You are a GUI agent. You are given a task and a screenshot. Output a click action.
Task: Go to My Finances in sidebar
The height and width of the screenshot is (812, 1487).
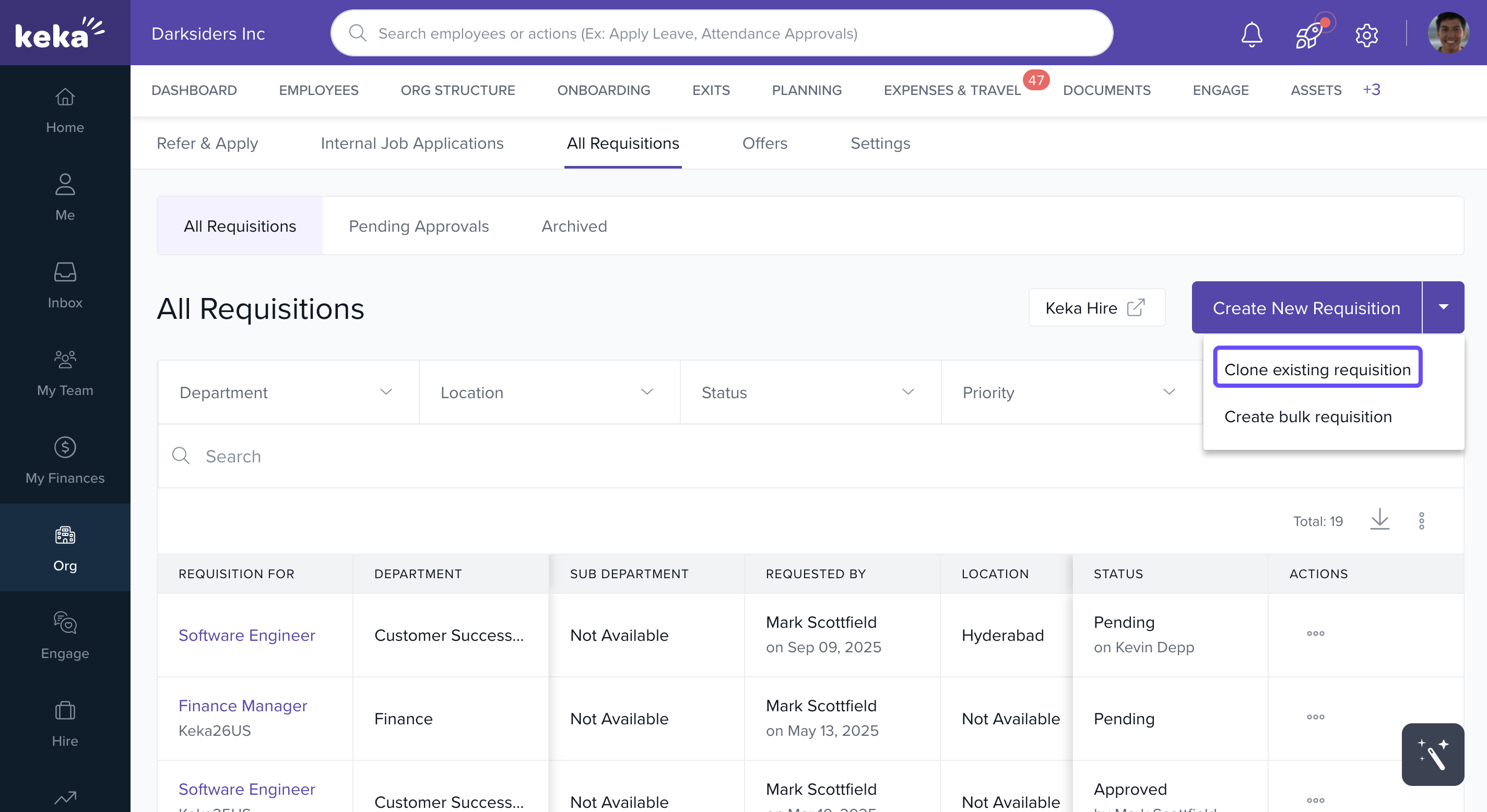coord(65,461)
